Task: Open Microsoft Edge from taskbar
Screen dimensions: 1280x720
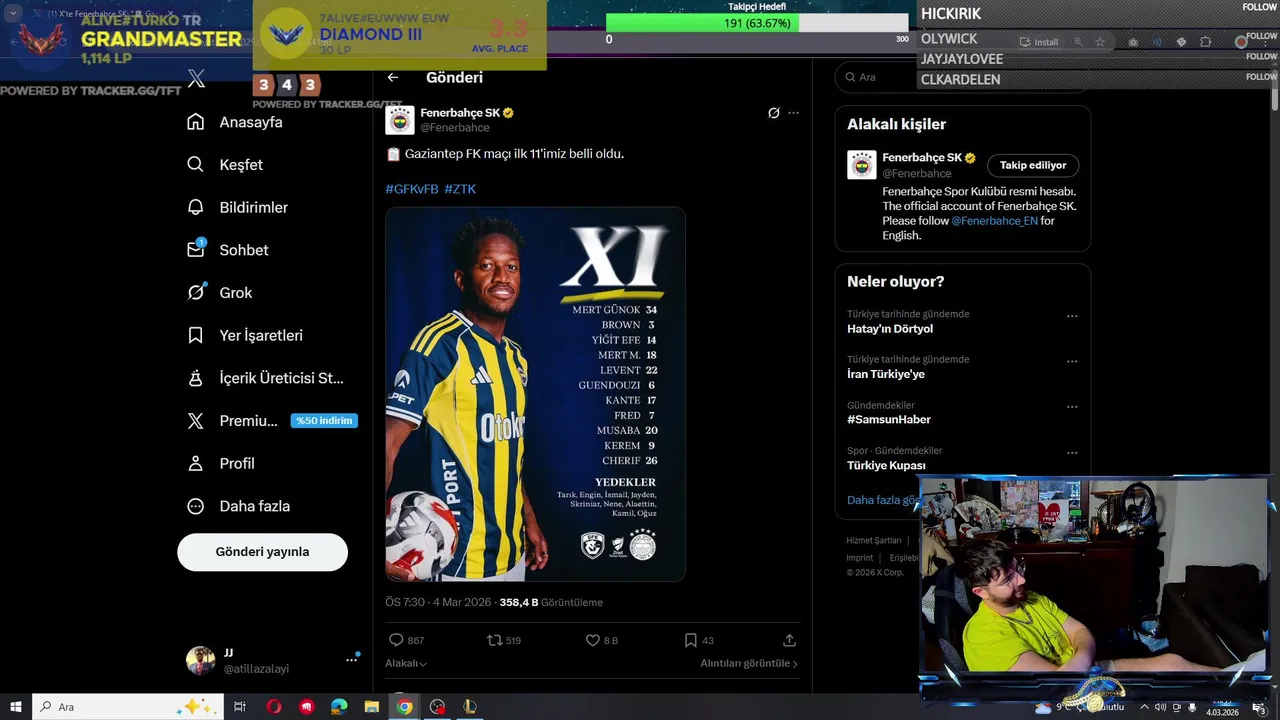Action: pyautogui.click(x=339, y=707)
